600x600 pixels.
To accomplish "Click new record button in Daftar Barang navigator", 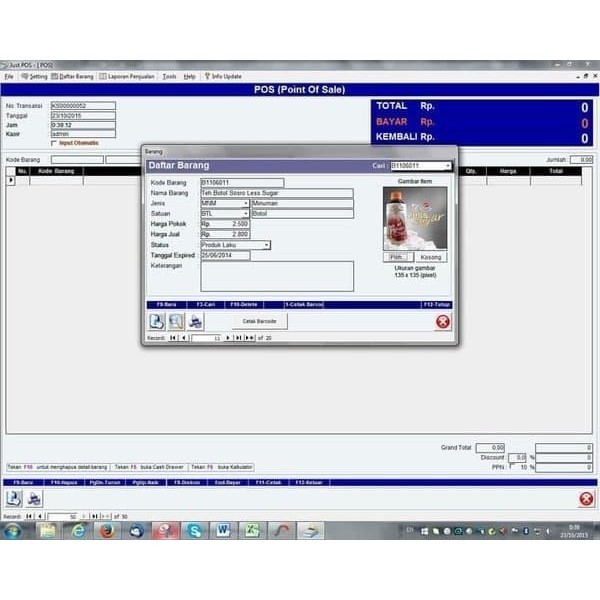I will point(249,338).
